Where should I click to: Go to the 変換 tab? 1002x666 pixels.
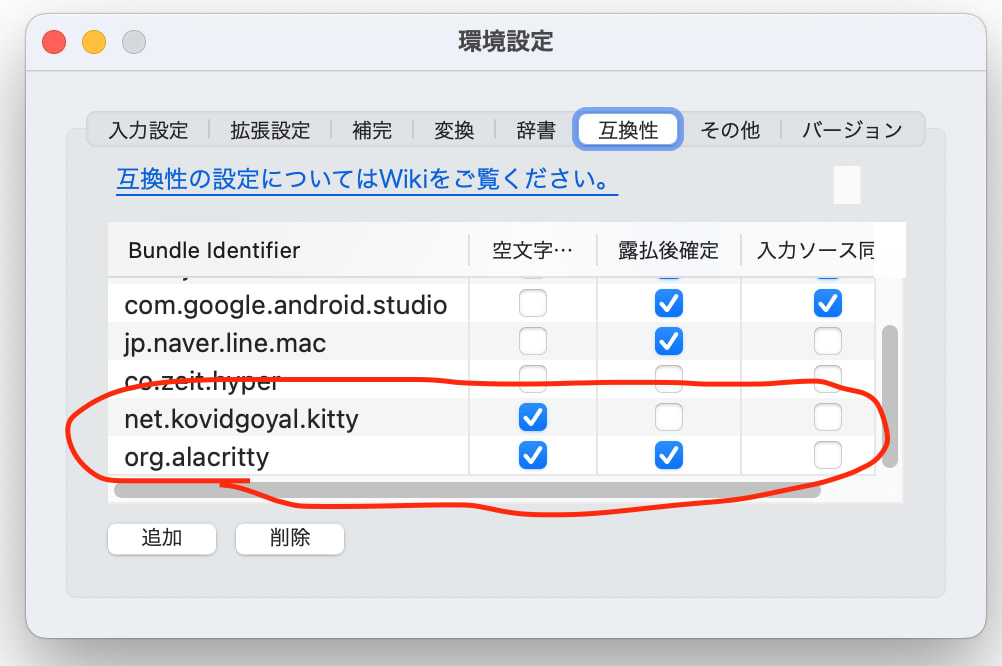(x=454, y=130)
